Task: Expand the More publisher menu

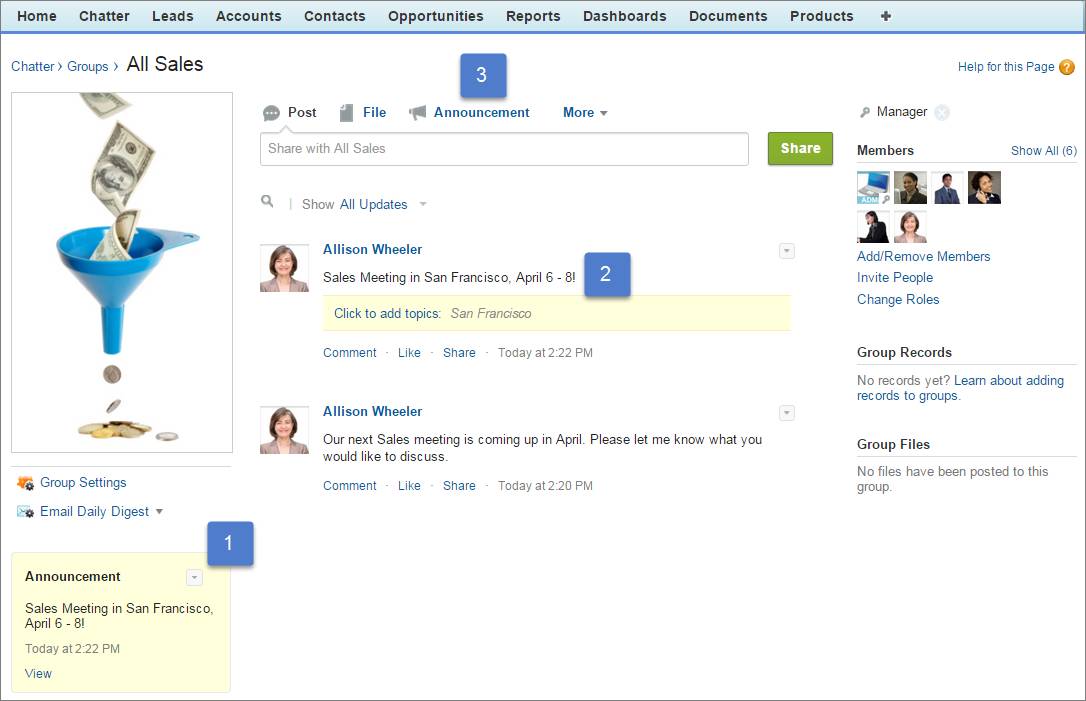Action: pos(585,112)
